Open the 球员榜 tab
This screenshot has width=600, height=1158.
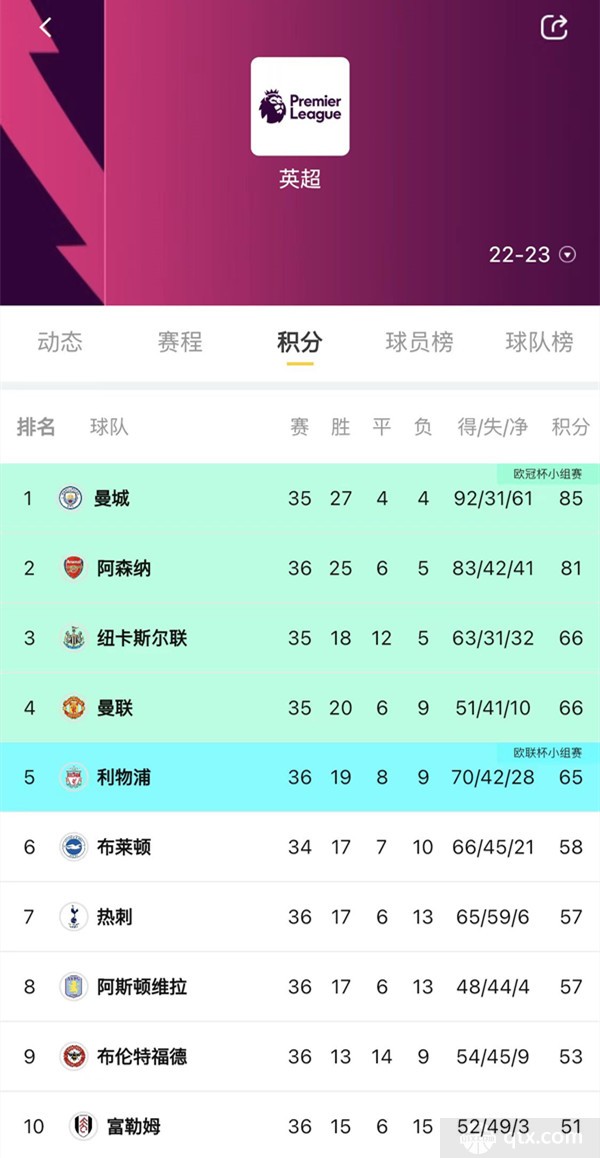coord(419,342)
